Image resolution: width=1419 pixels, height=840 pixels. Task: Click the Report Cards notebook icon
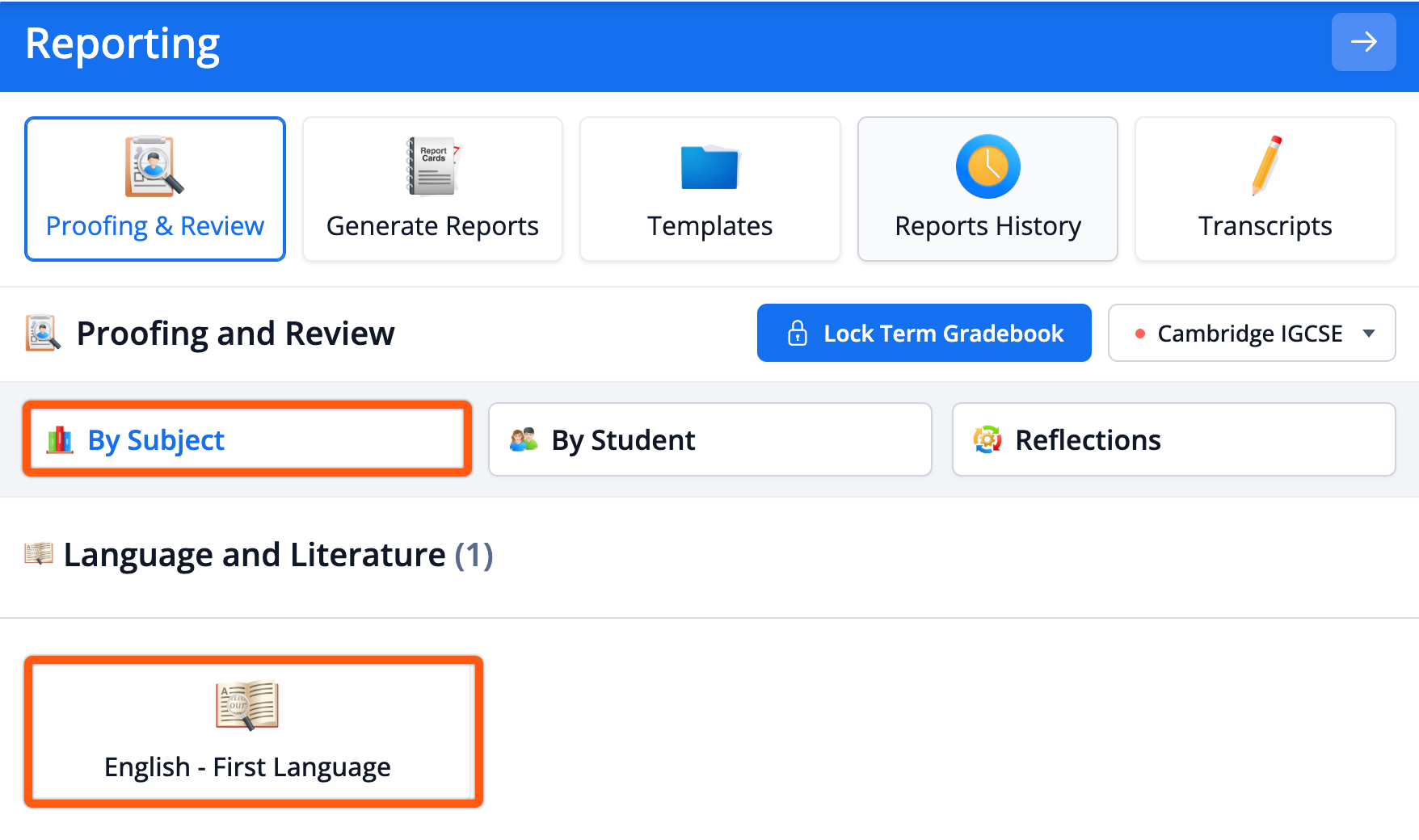click(432, 166)
